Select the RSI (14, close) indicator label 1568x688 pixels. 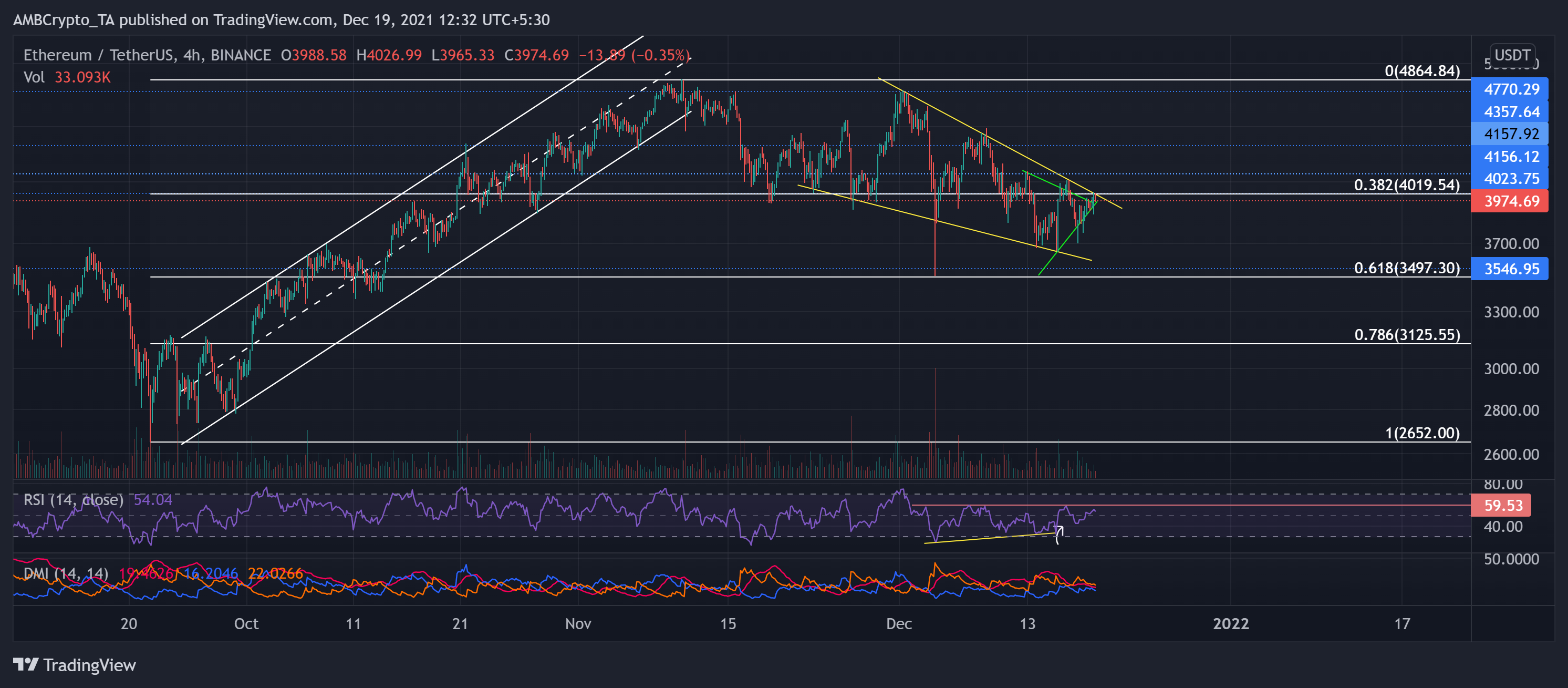(73, 500)
